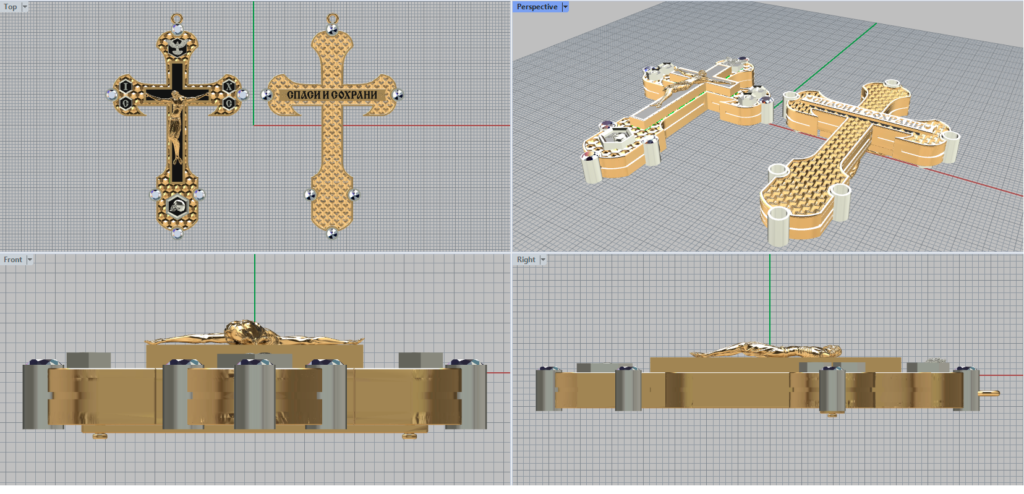The width and height of the screenshot is (1024, 494).
Task: Select the Front viewport title label
Action: coord(13,259)
